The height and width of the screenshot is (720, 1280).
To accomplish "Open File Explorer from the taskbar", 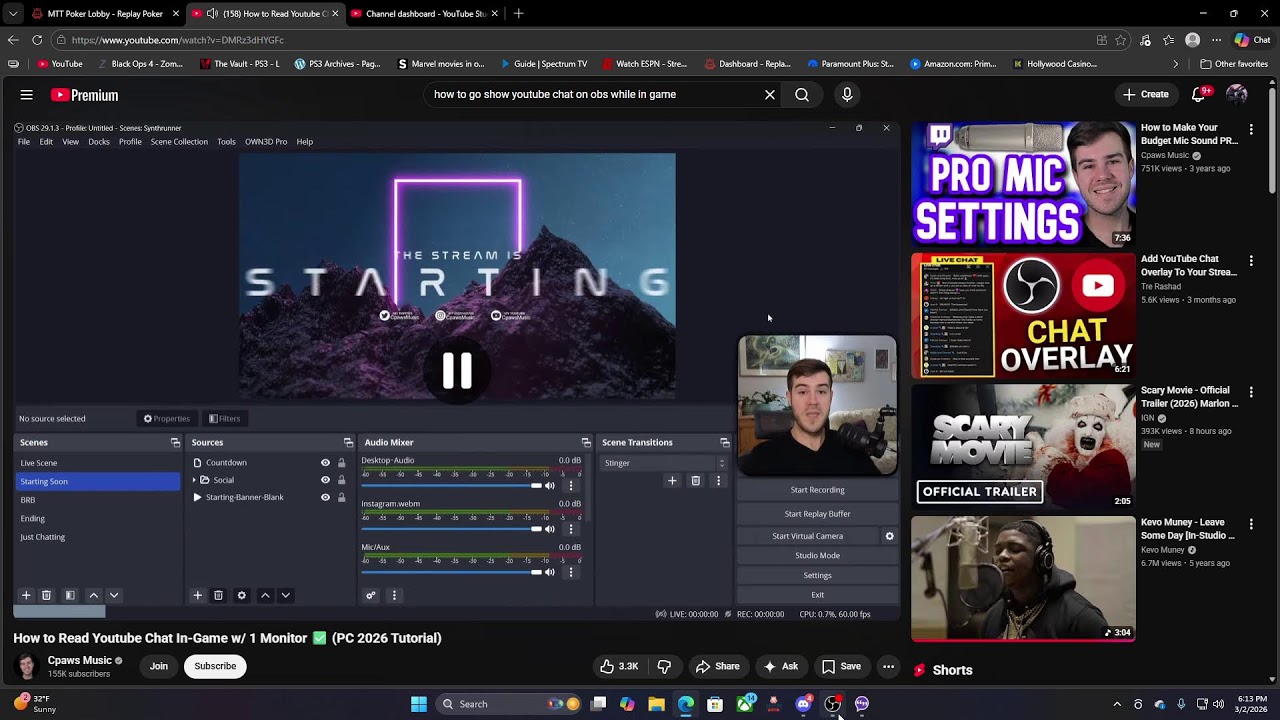I will pyautogui.click(x=656, y=704).
